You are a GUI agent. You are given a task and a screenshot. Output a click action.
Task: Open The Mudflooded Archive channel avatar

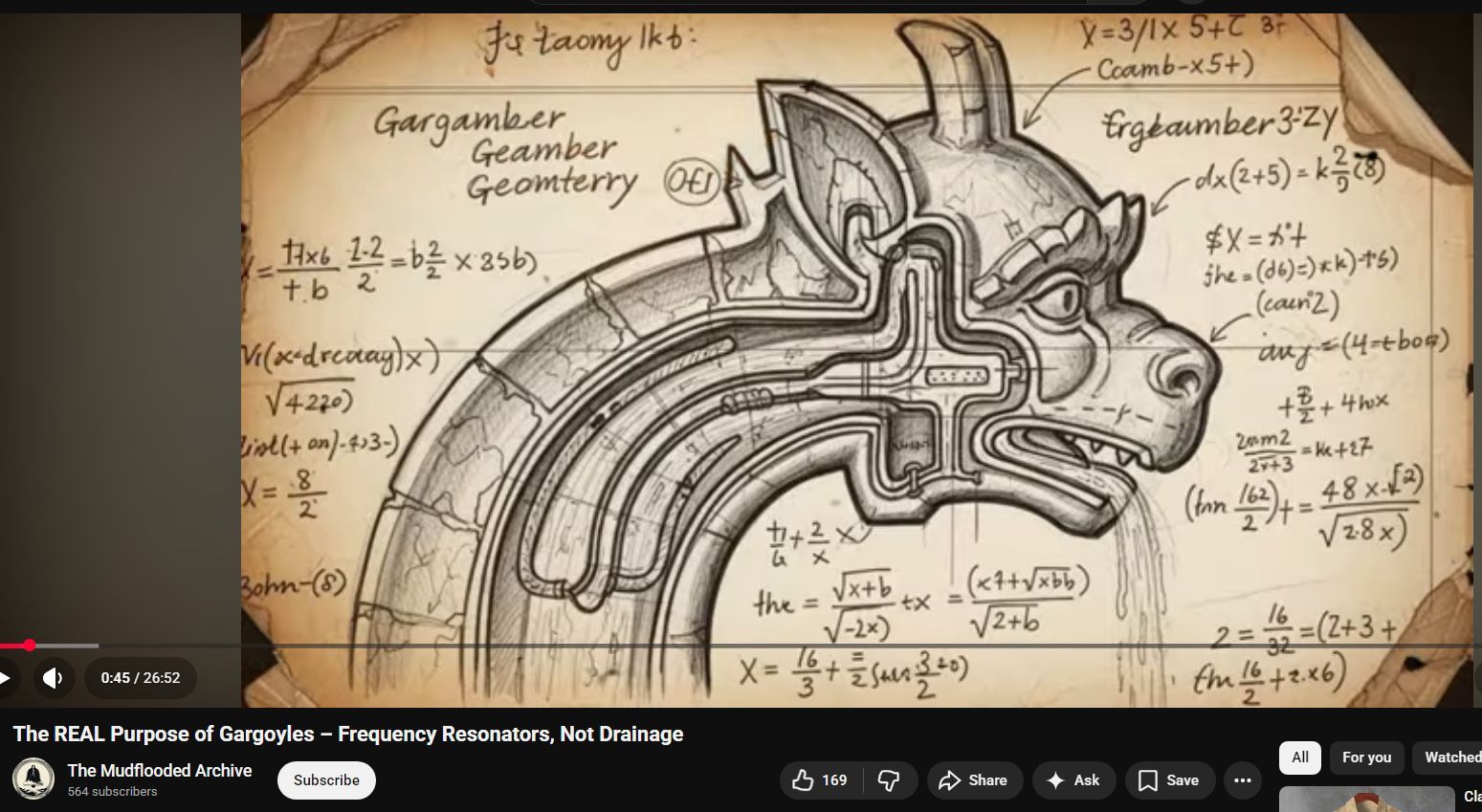point(33,779)
